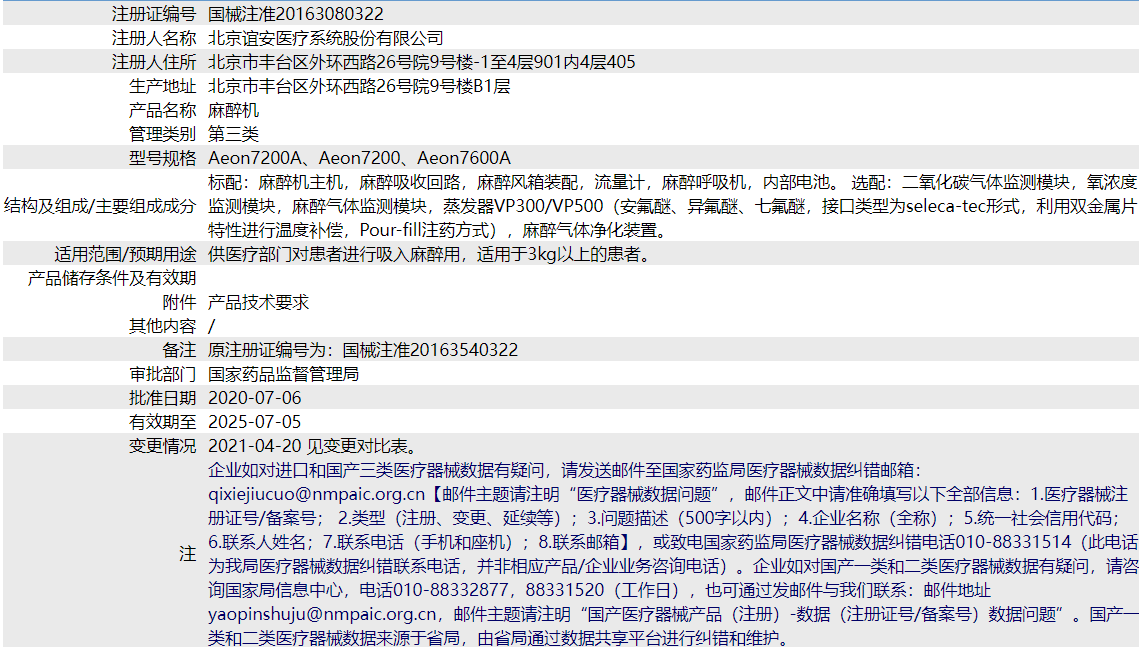The width and height of the screenshot is (1139, 647).
Task: Click the 批准日期 label
Action: click(163, 397)
